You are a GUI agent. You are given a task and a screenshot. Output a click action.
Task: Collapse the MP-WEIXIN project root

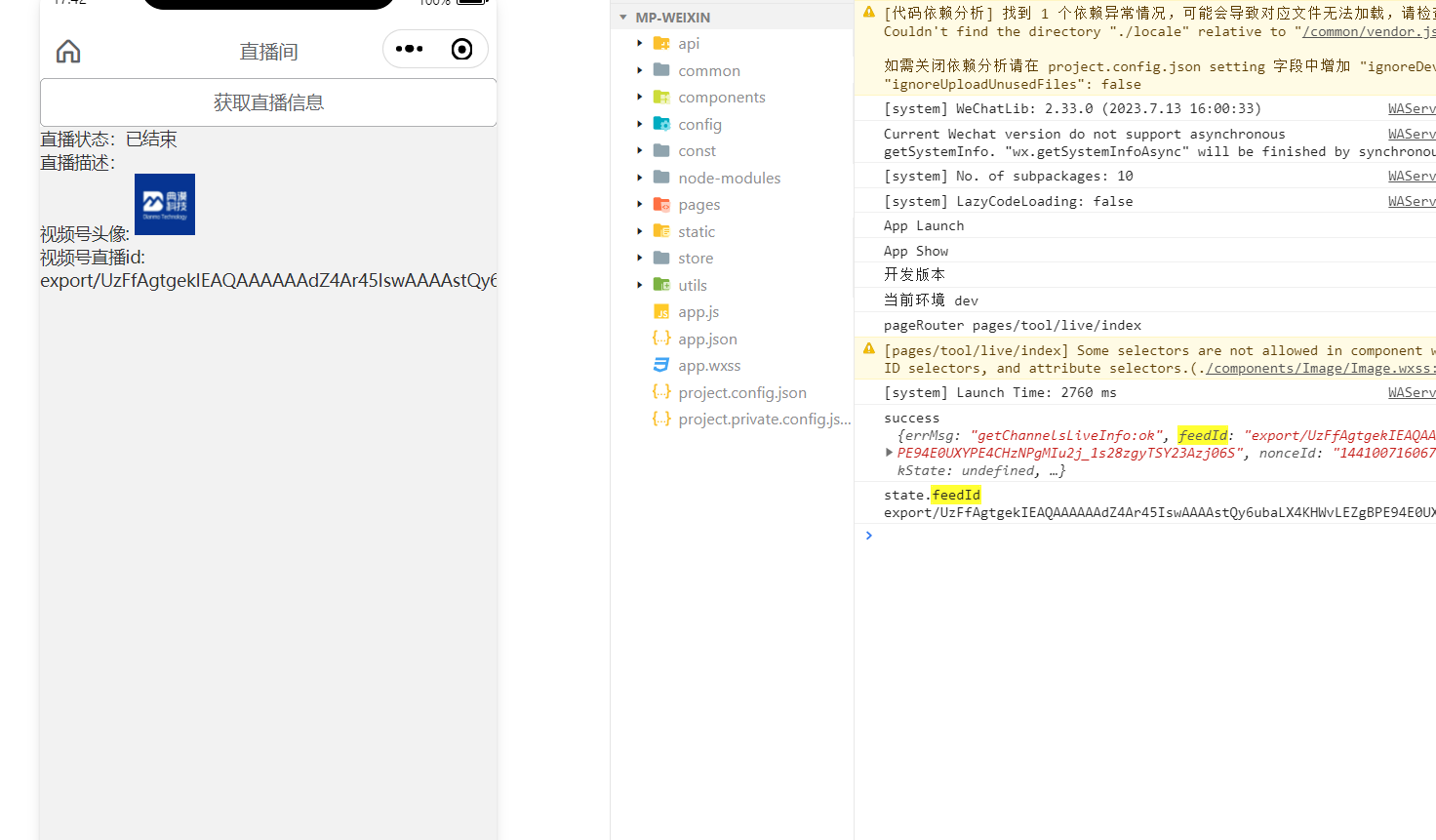623,18
